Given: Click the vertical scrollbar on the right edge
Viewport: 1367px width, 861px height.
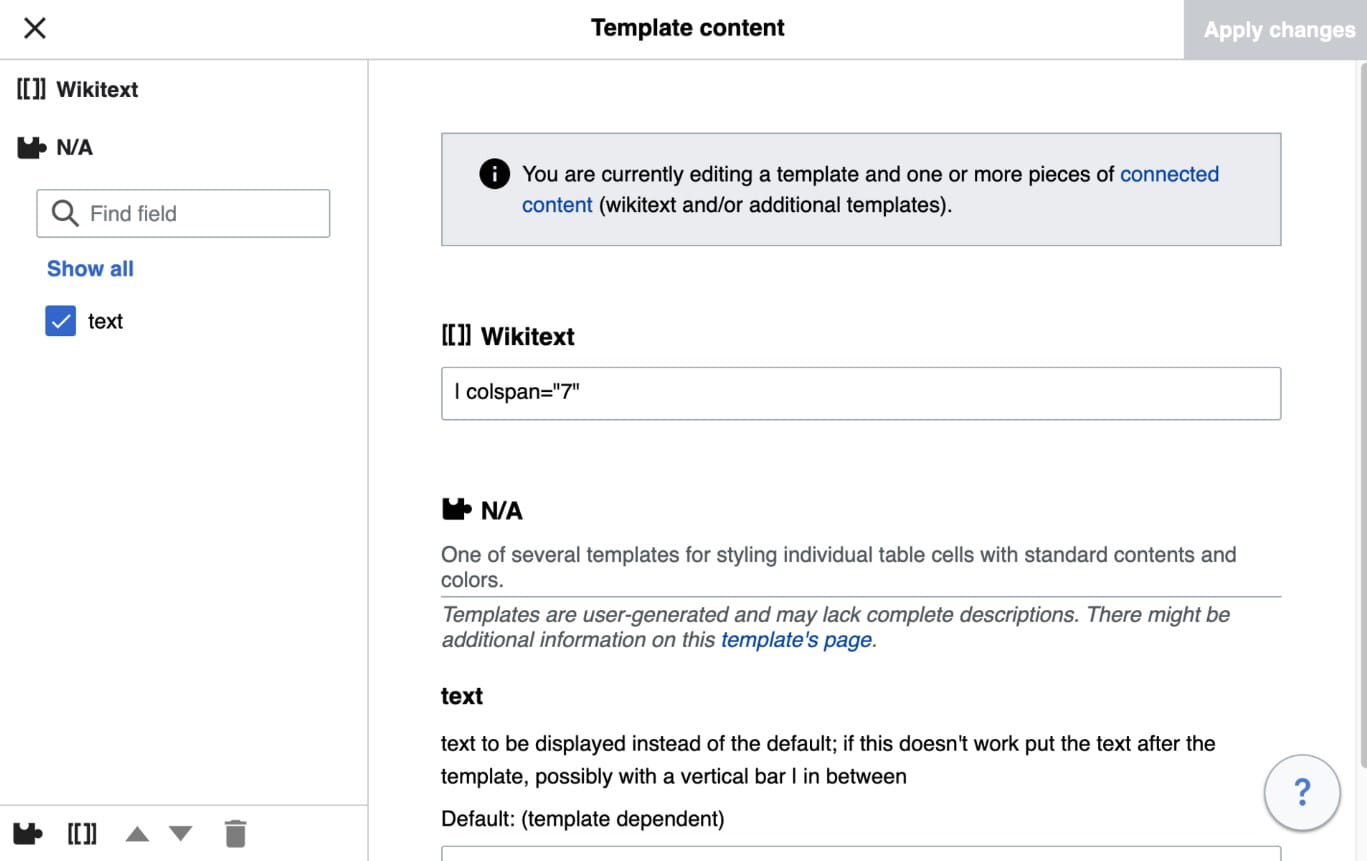Looking at the screenshot, I should coord(1361,400).
